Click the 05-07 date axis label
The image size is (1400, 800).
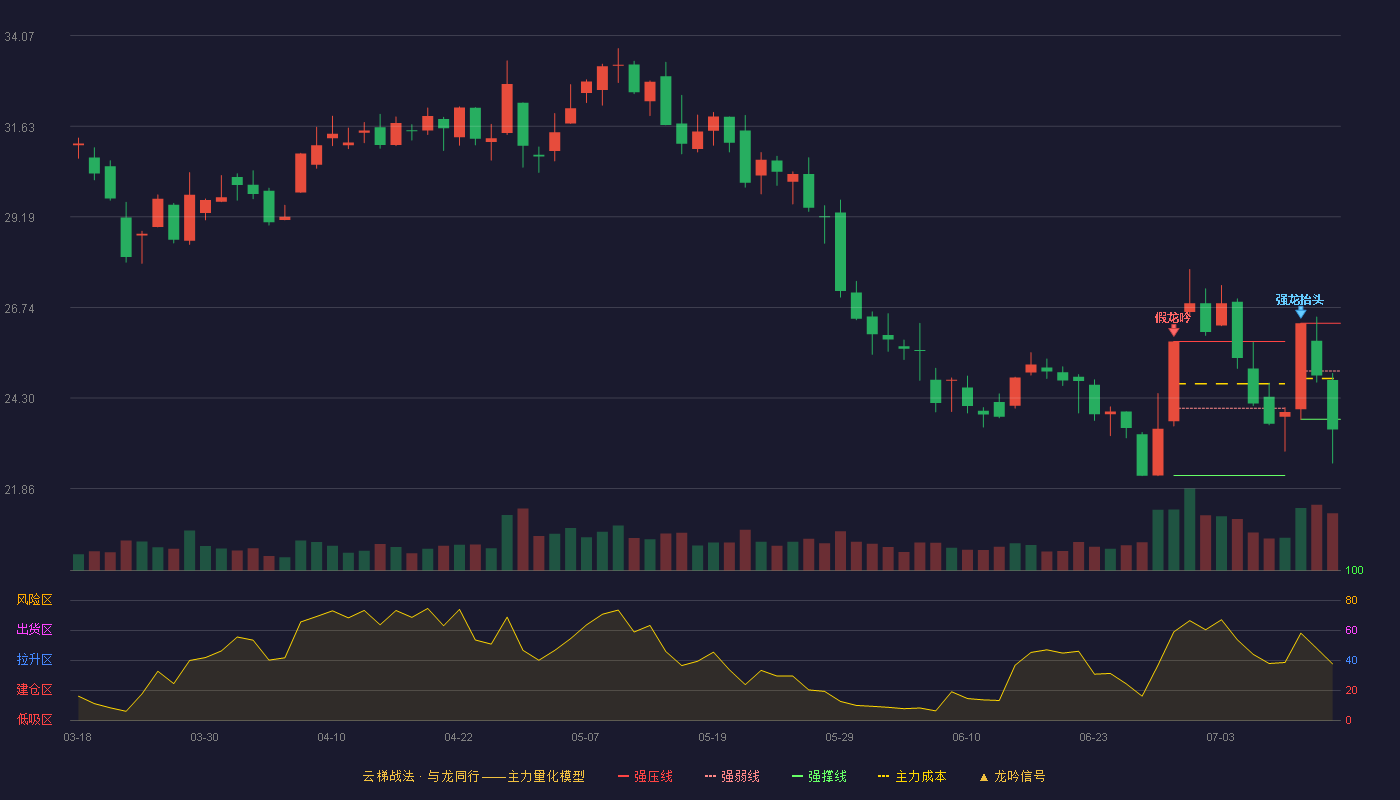click(x=585, y=737)
